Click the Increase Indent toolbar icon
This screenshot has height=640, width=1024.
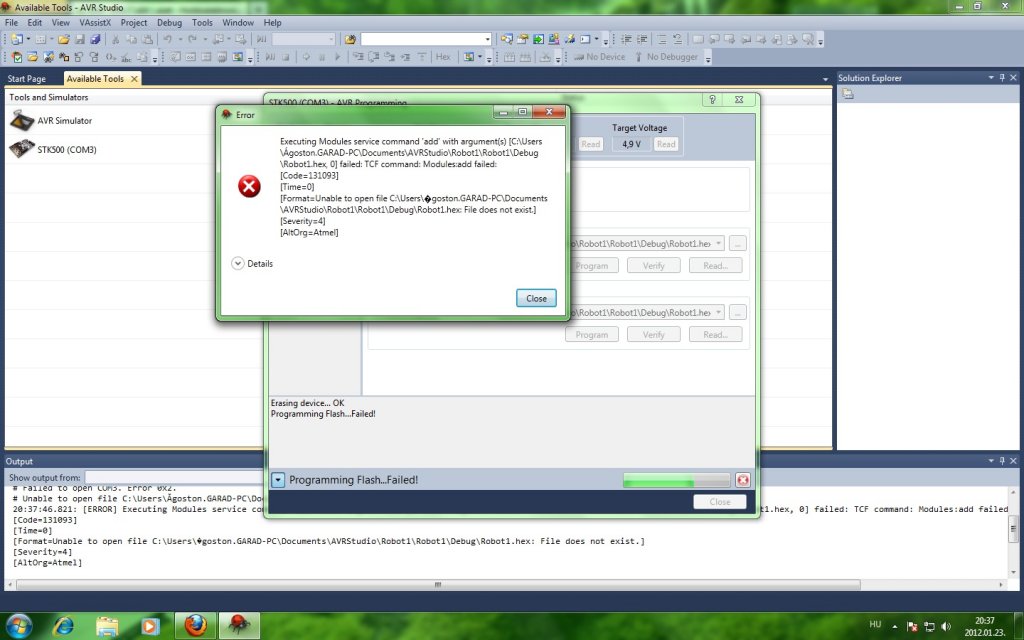(x=643, y=39)
